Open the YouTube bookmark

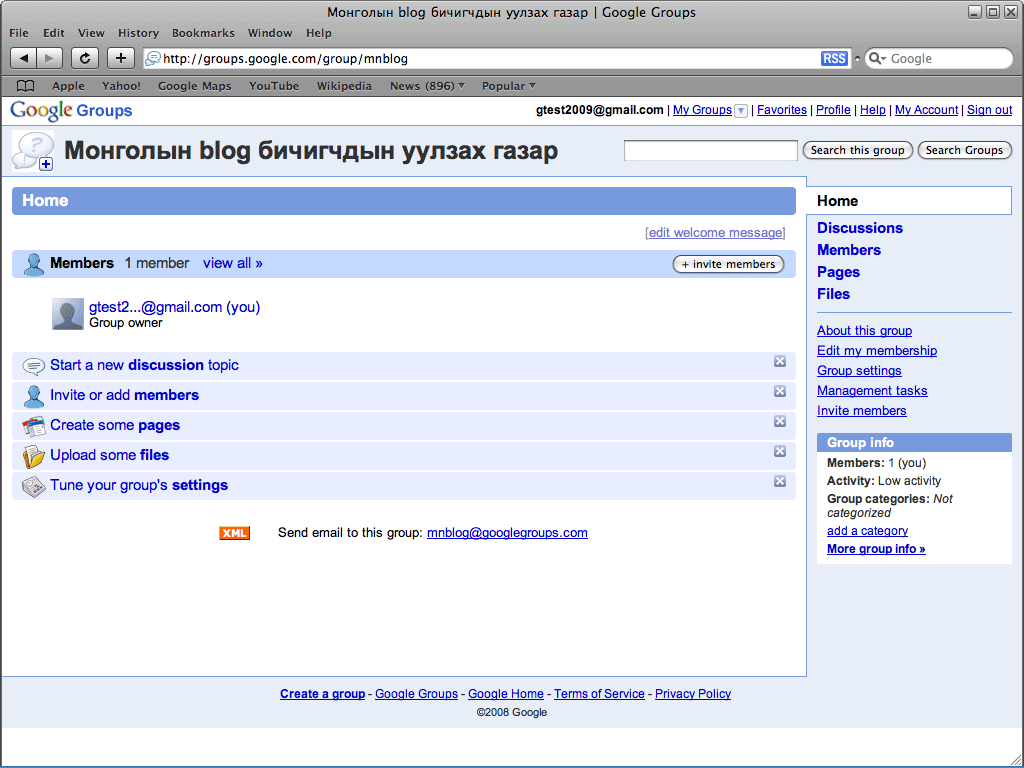click(274, 86)
